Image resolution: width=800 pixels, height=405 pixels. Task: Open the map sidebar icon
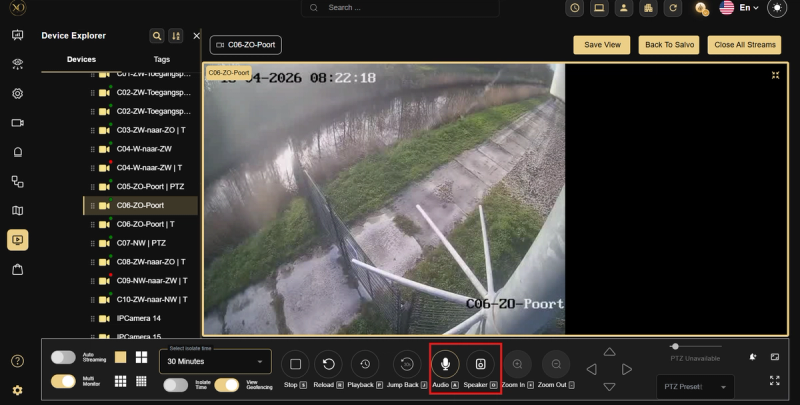[18, 211]
